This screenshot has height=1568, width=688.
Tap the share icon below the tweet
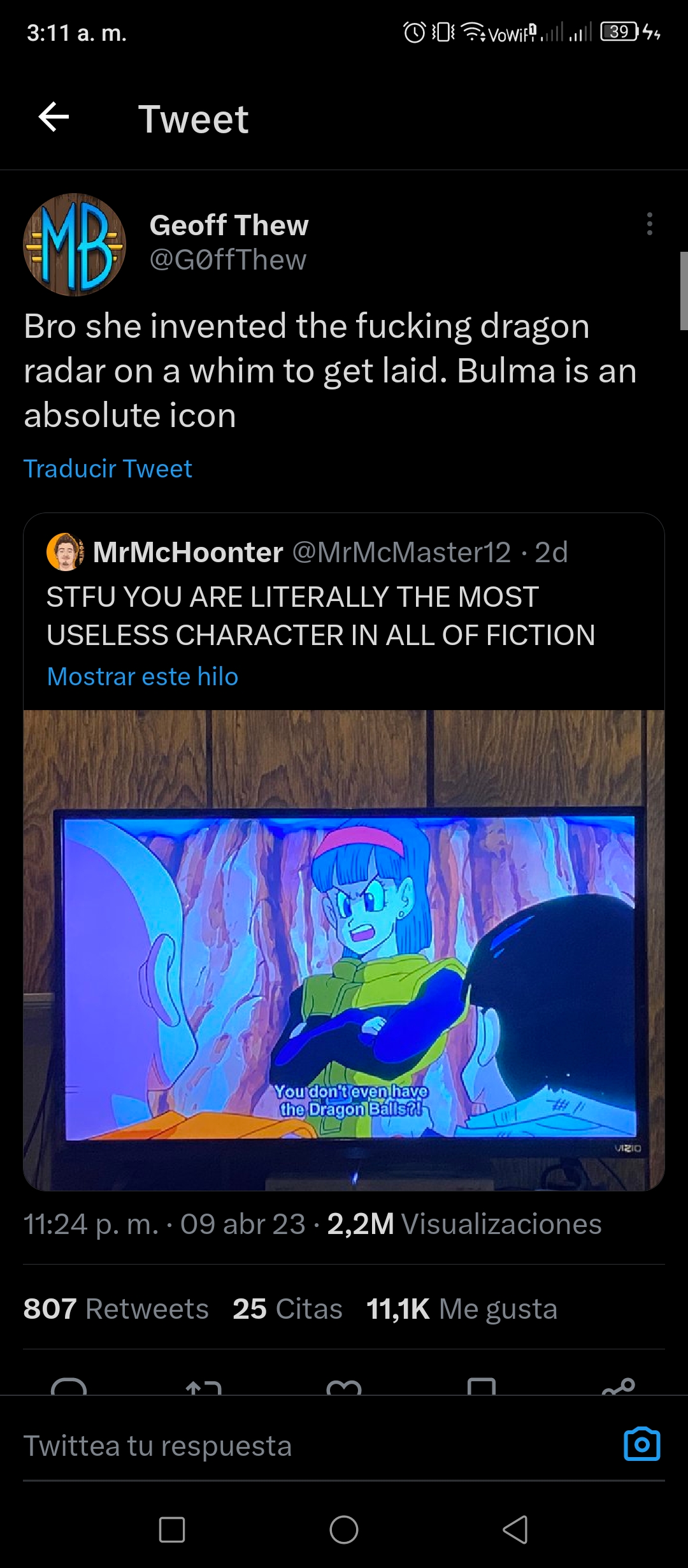tap(619, 1387)
